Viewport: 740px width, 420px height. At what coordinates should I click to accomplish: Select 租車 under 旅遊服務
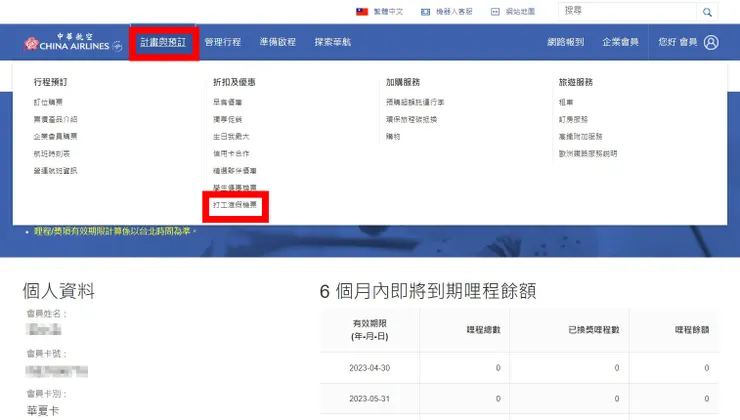(x=566, y=102)
